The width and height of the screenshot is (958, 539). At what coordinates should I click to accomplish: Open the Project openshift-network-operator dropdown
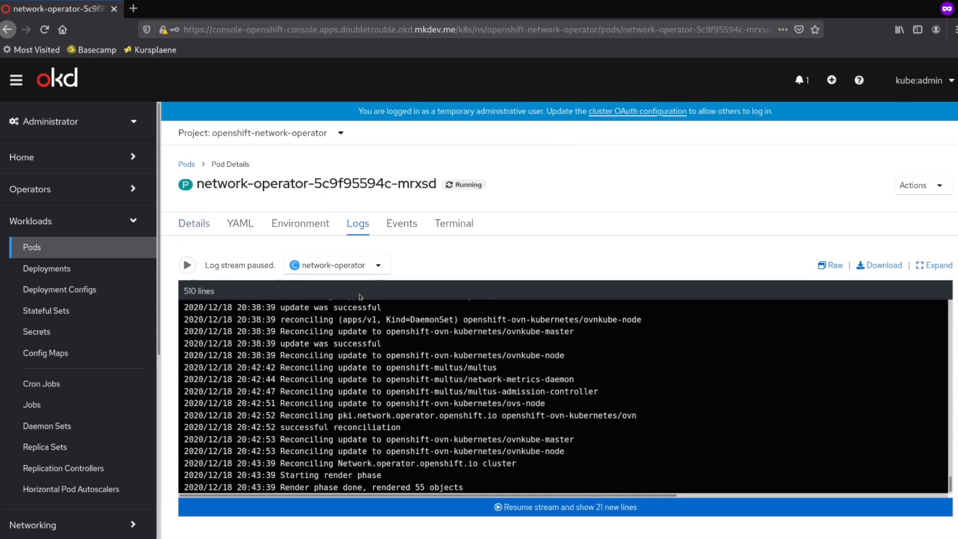[x=261, y=133]
